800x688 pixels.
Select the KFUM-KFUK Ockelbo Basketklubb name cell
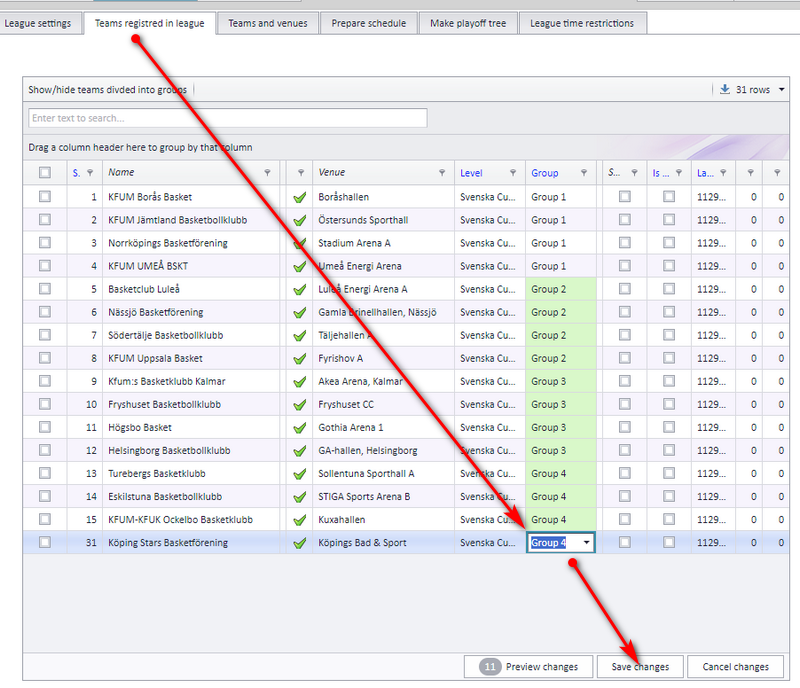click(191, 520)
